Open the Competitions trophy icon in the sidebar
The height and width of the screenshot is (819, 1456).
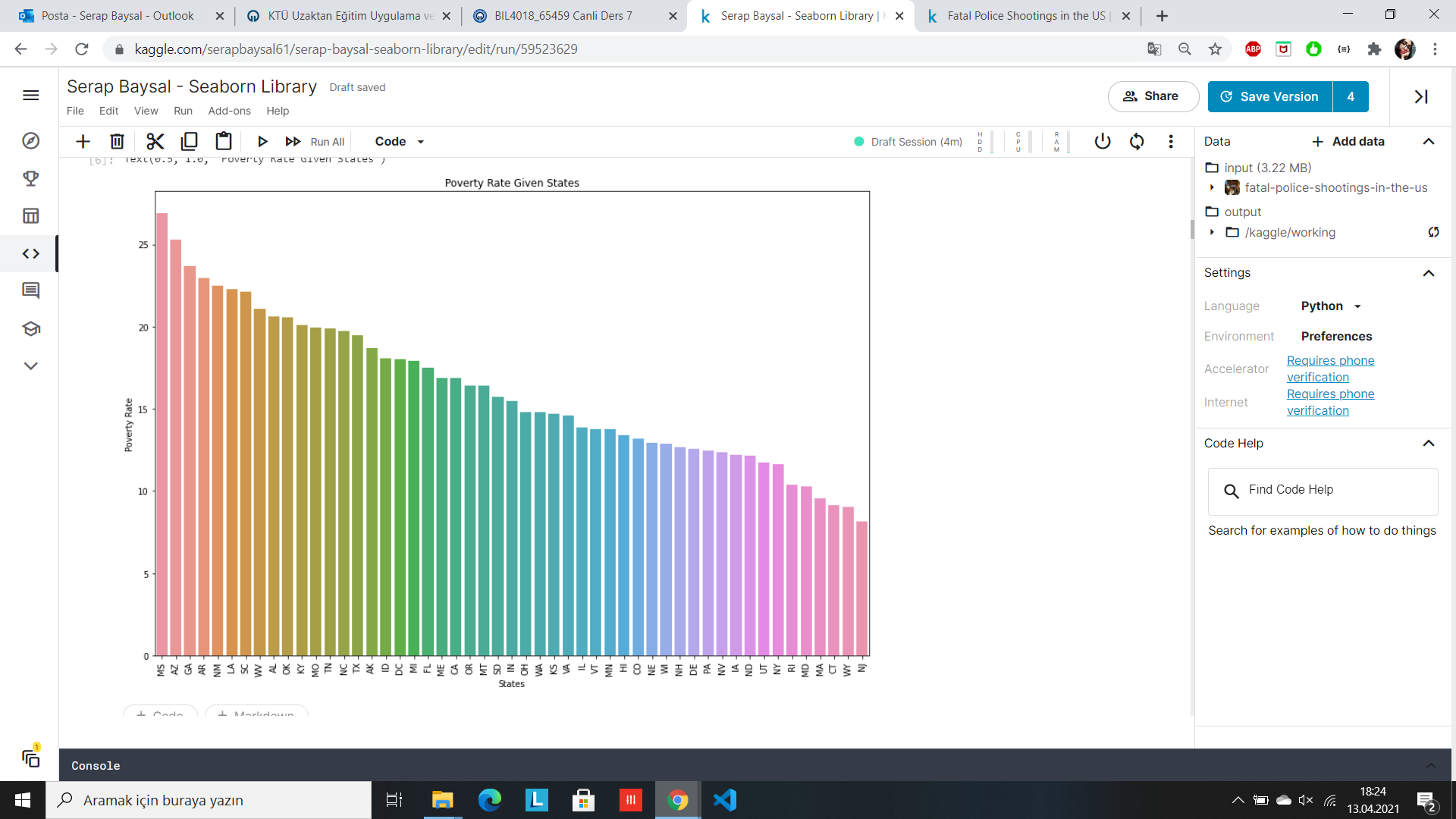coord(30,178)
